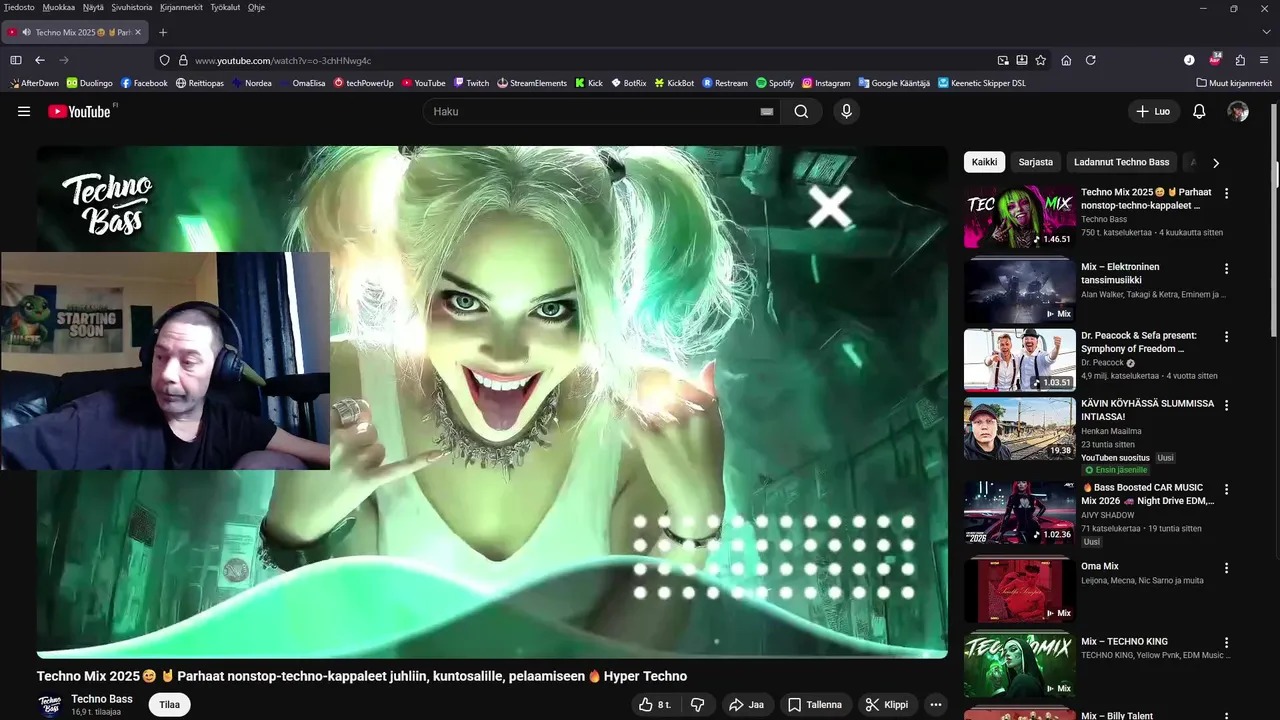Viewport: 1280px width, 720px height.
Task: Select the Sarjasta filter chip
Action: pyautogui.click(x=1035, y=162)
